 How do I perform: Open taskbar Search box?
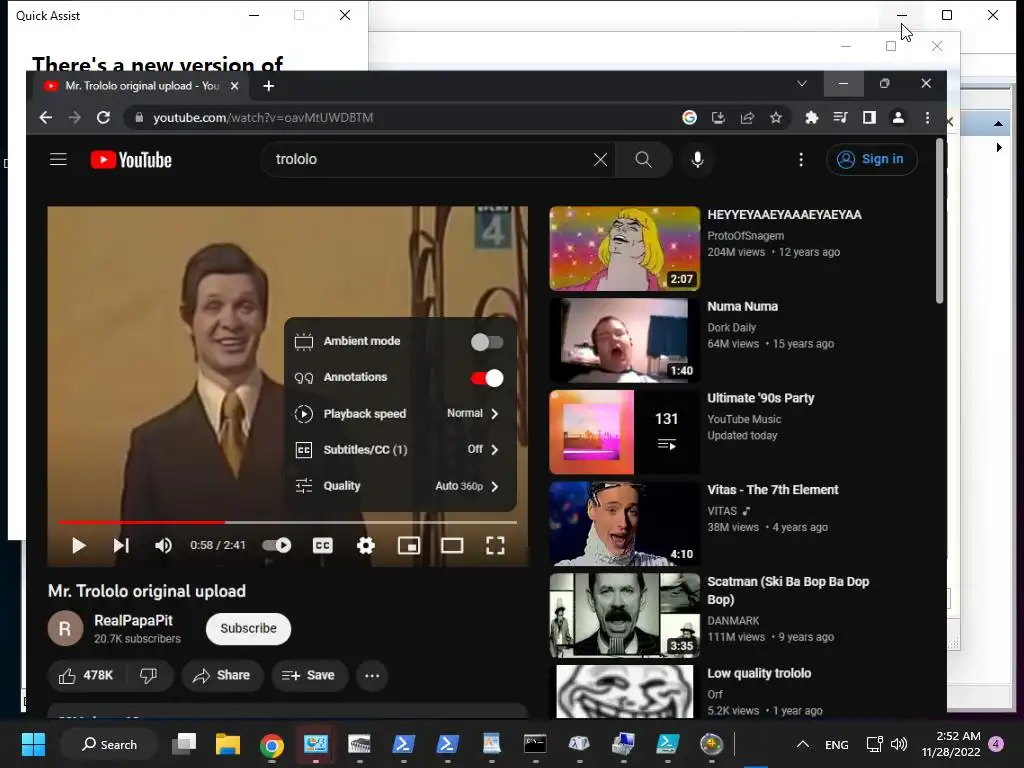tap(109, 744)
